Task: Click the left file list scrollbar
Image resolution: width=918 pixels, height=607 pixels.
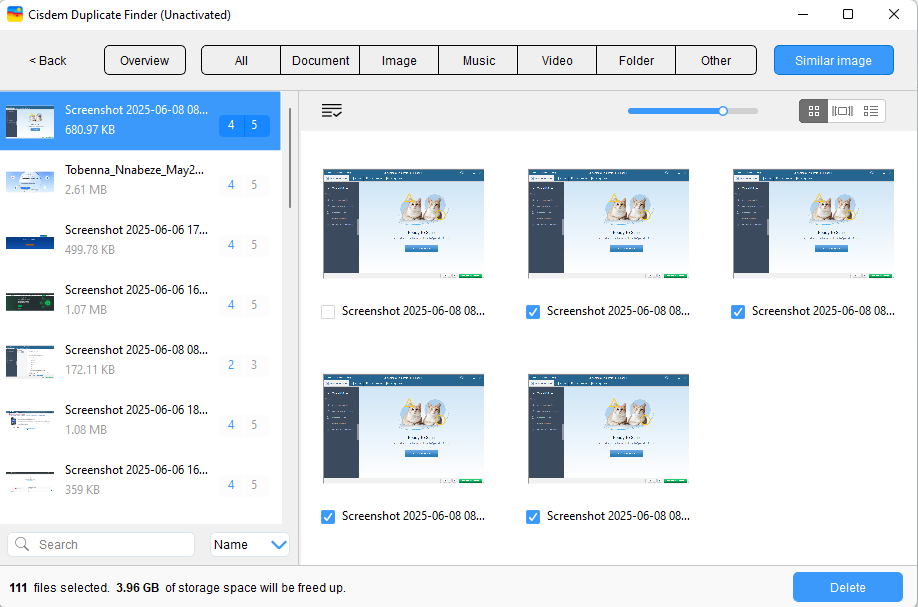Action: 290,158
